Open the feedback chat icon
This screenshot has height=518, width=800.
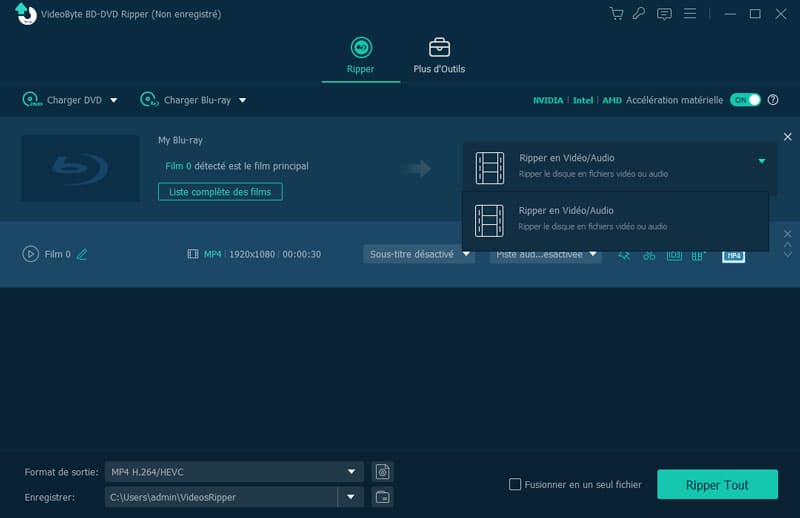coord(664,14)
